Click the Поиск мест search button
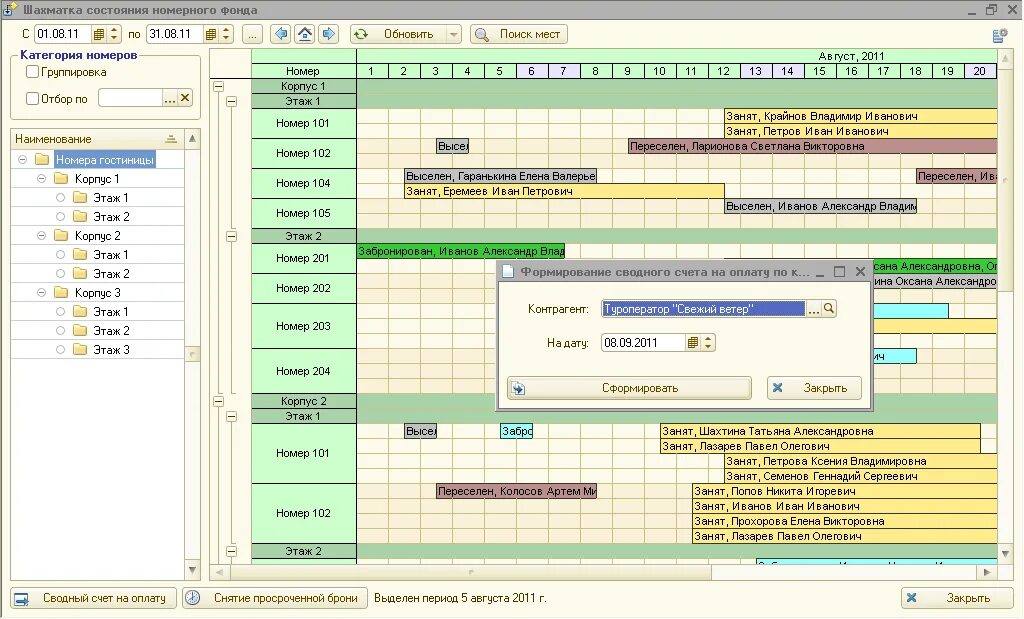The height and width of the screenshot is (619, 1024). click(519, 34)
